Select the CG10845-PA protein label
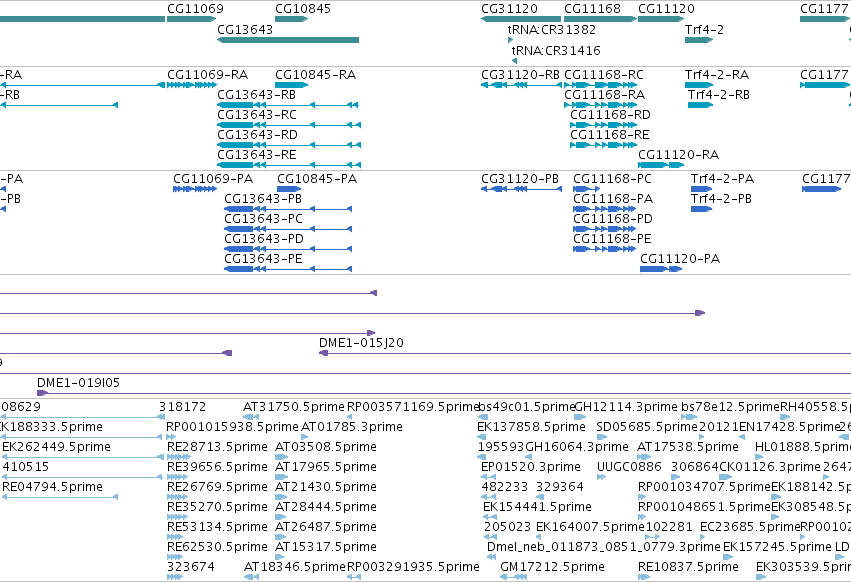This screenshot has width=851, height=582. 317,179
